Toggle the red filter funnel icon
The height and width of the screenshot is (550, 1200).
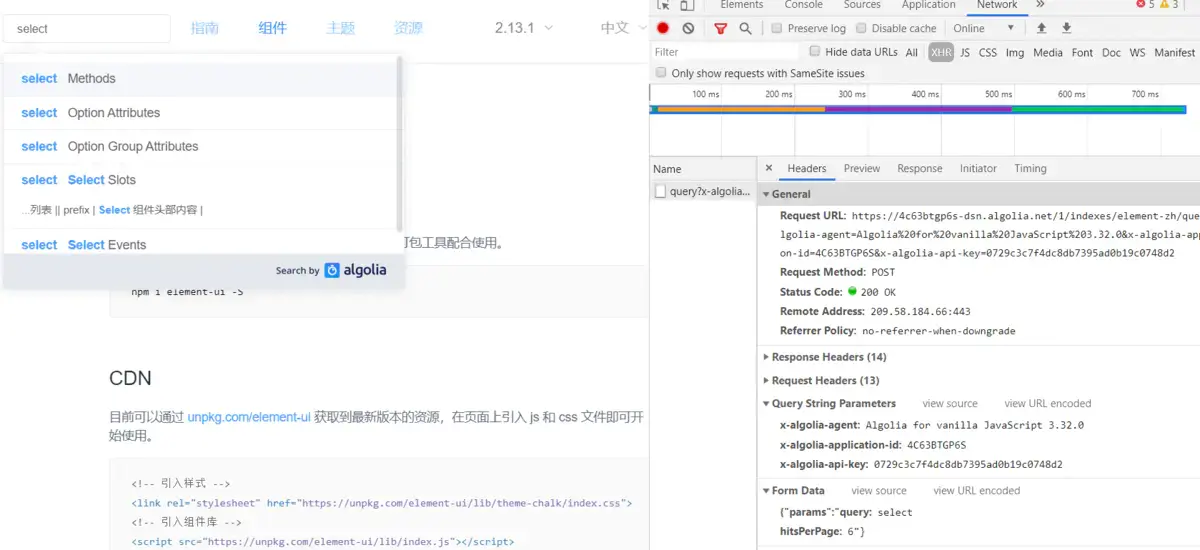click(720, 28)
